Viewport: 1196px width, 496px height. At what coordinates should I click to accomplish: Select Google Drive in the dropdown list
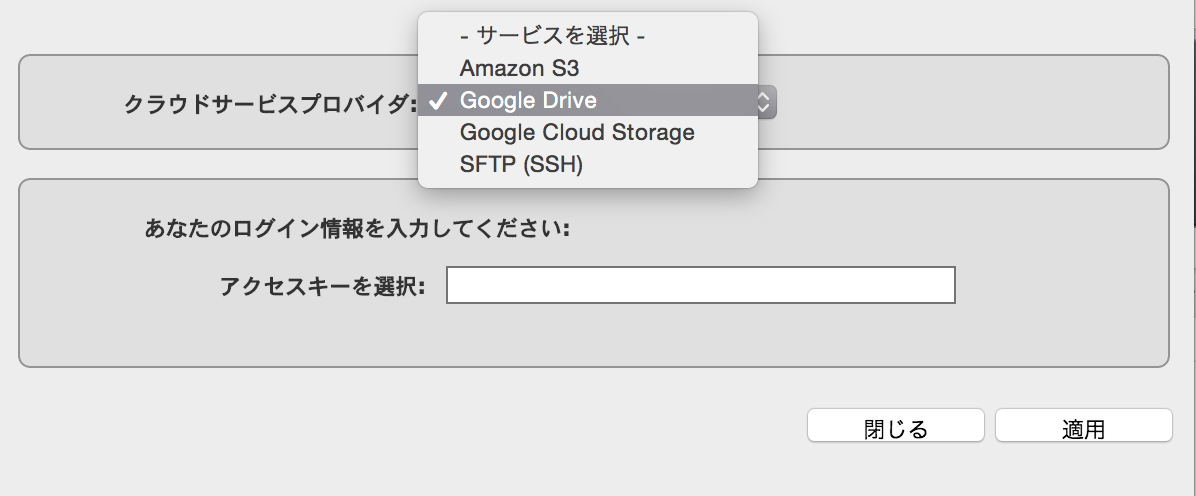(588, 101)
